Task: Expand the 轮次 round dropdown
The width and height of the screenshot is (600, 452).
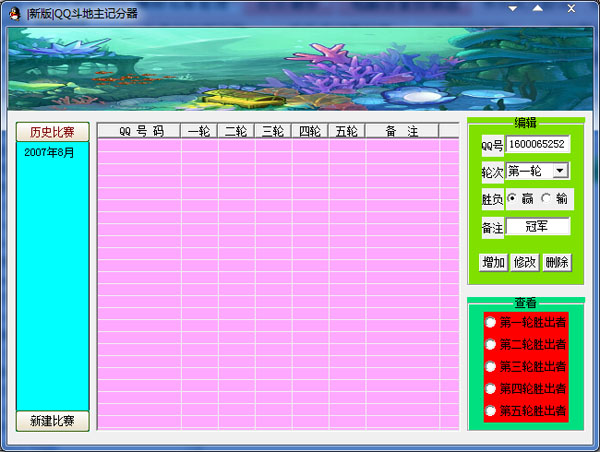Action: (560, 171)
